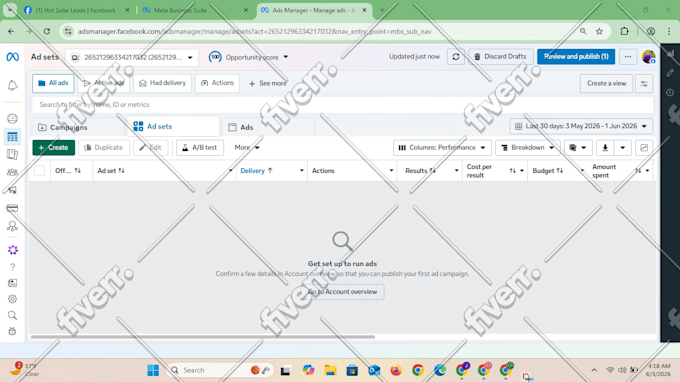The height and width of the screenshot is (382, 680).
Task: Open the Windows Start menu
Action: [153, 370]
